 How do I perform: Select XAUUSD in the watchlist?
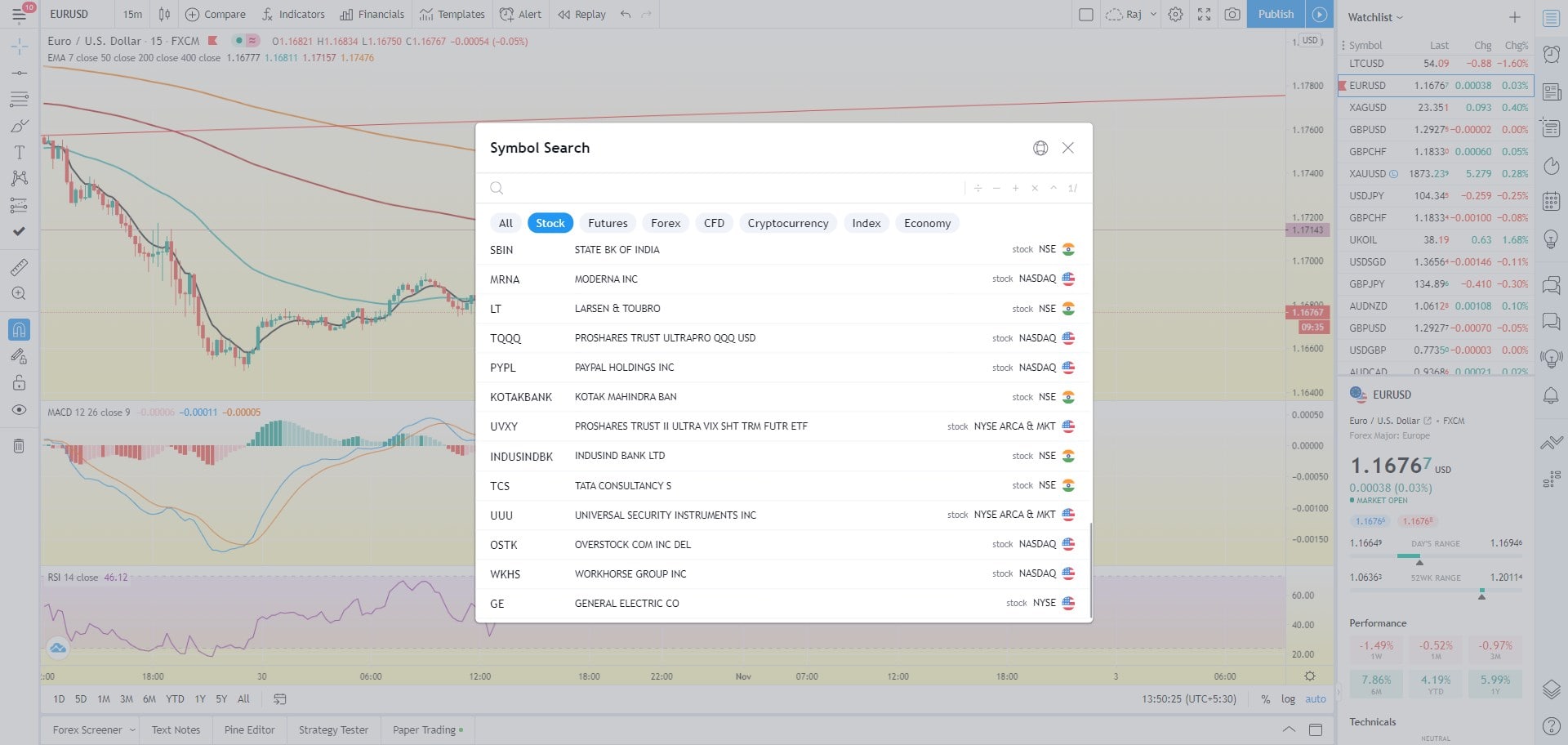1436,173
